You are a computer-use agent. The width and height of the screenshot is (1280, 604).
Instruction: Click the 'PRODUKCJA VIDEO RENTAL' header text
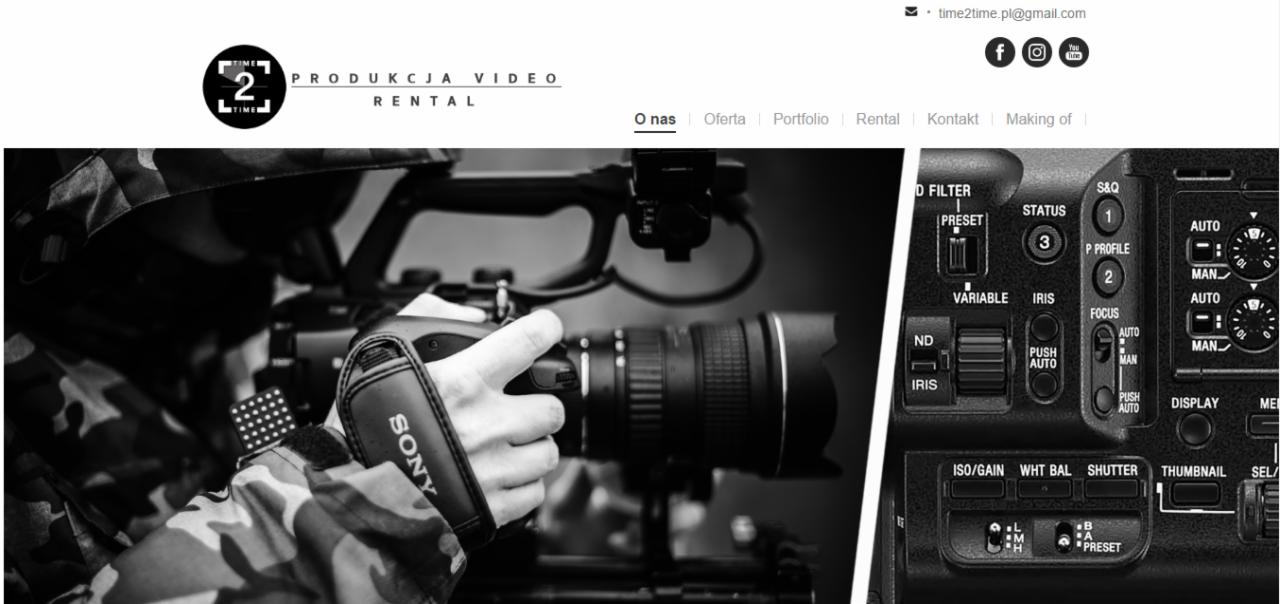pyautogui.click(x=425, y=88)
